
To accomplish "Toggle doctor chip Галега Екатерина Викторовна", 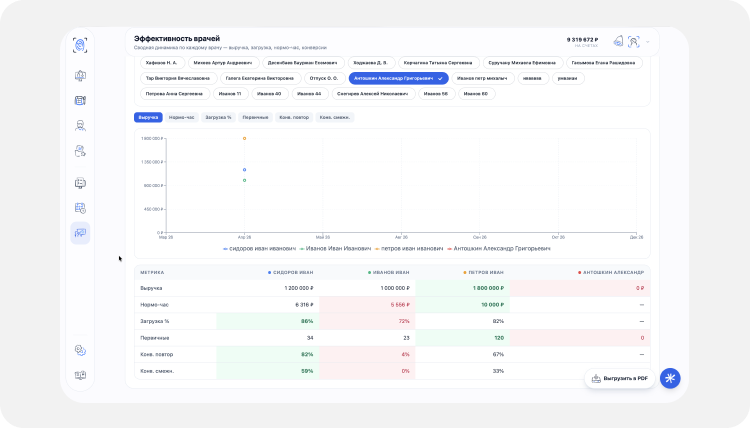I will [x=260, y=78].
